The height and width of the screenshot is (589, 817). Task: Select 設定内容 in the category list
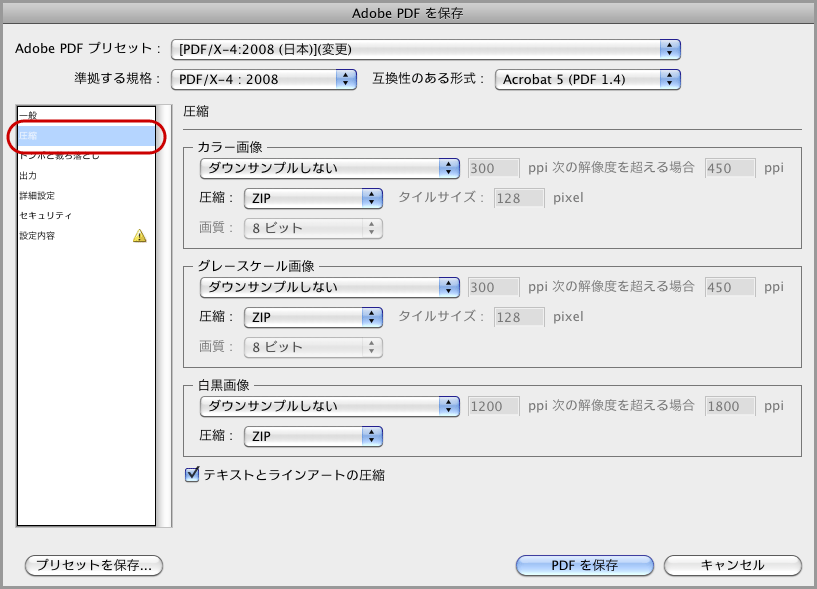[86, 236]
